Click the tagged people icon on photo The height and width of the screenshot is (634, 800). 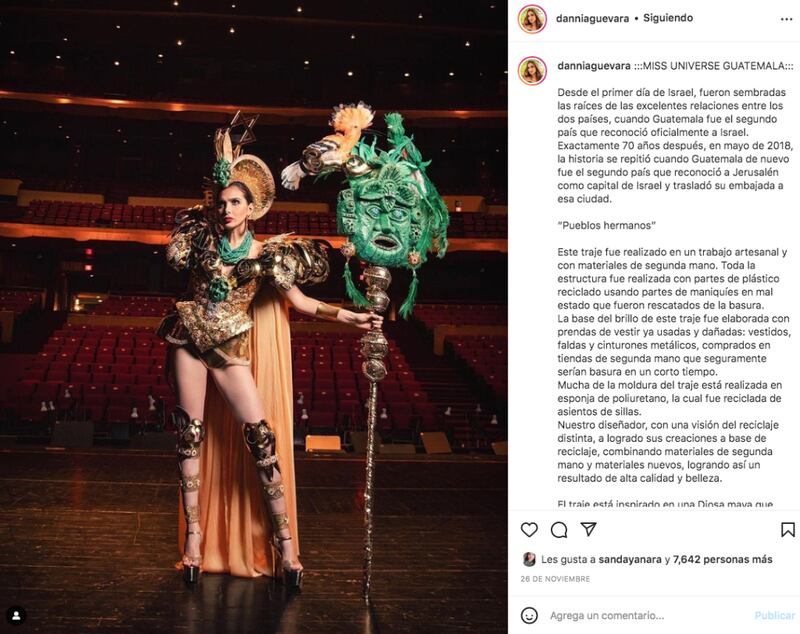16,616
